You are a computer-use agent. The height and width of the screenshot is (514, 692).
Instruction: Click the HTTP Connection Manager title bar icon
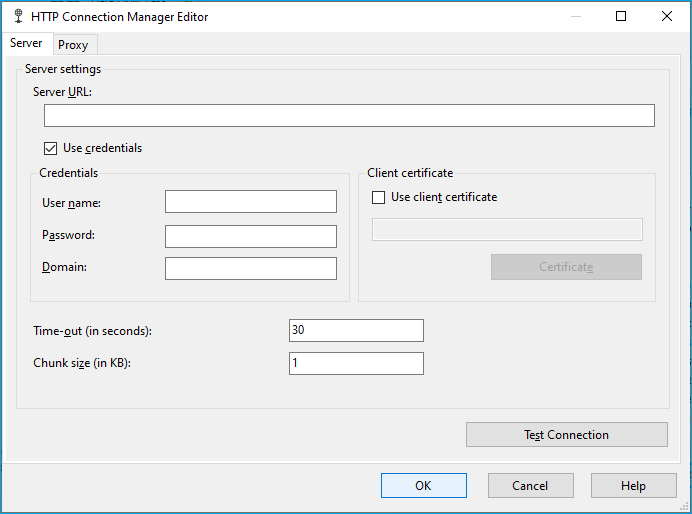[18, 16]
